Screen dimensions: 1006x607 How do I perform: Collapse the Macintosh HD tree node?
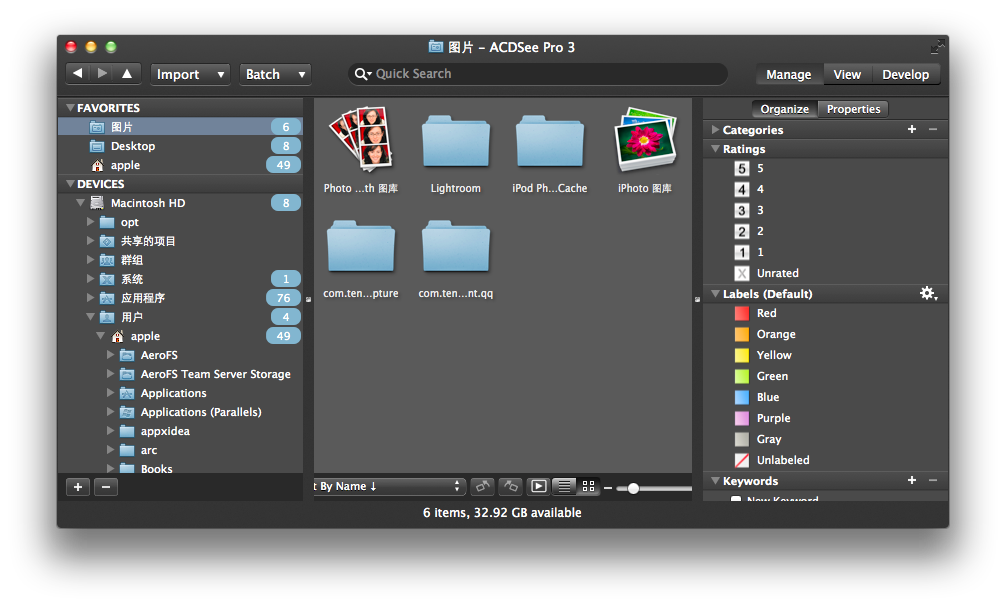(x=80, y=203)
